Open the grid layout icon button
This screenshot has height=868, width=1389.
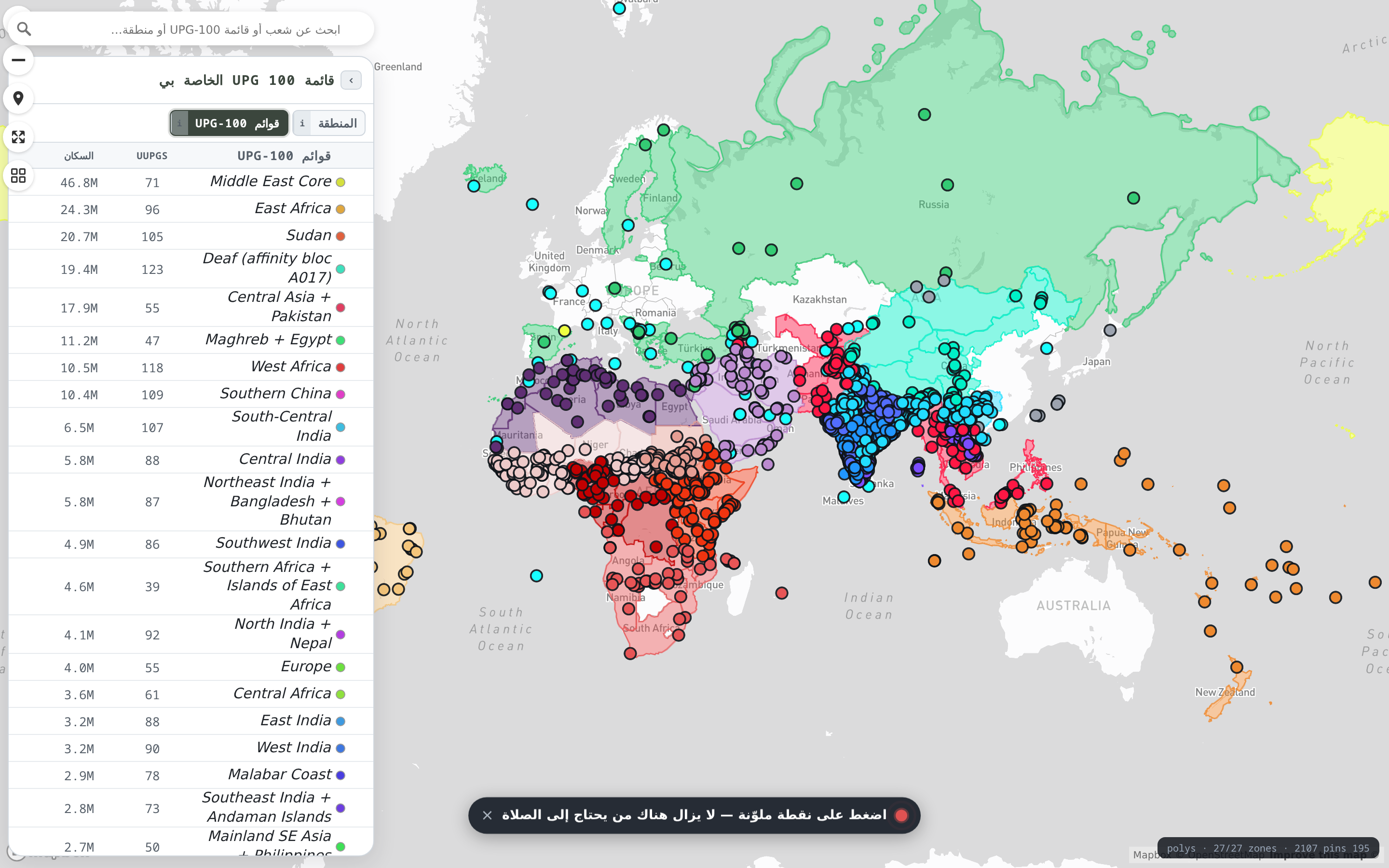coord(18,175)
